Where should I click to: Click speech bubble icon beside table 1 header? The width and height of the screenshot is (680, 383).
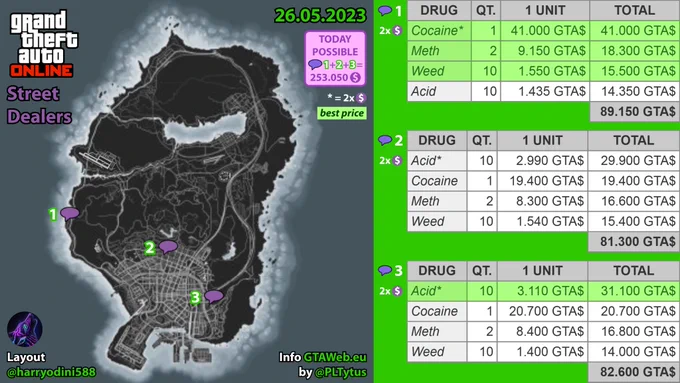[x=385, y=10]
